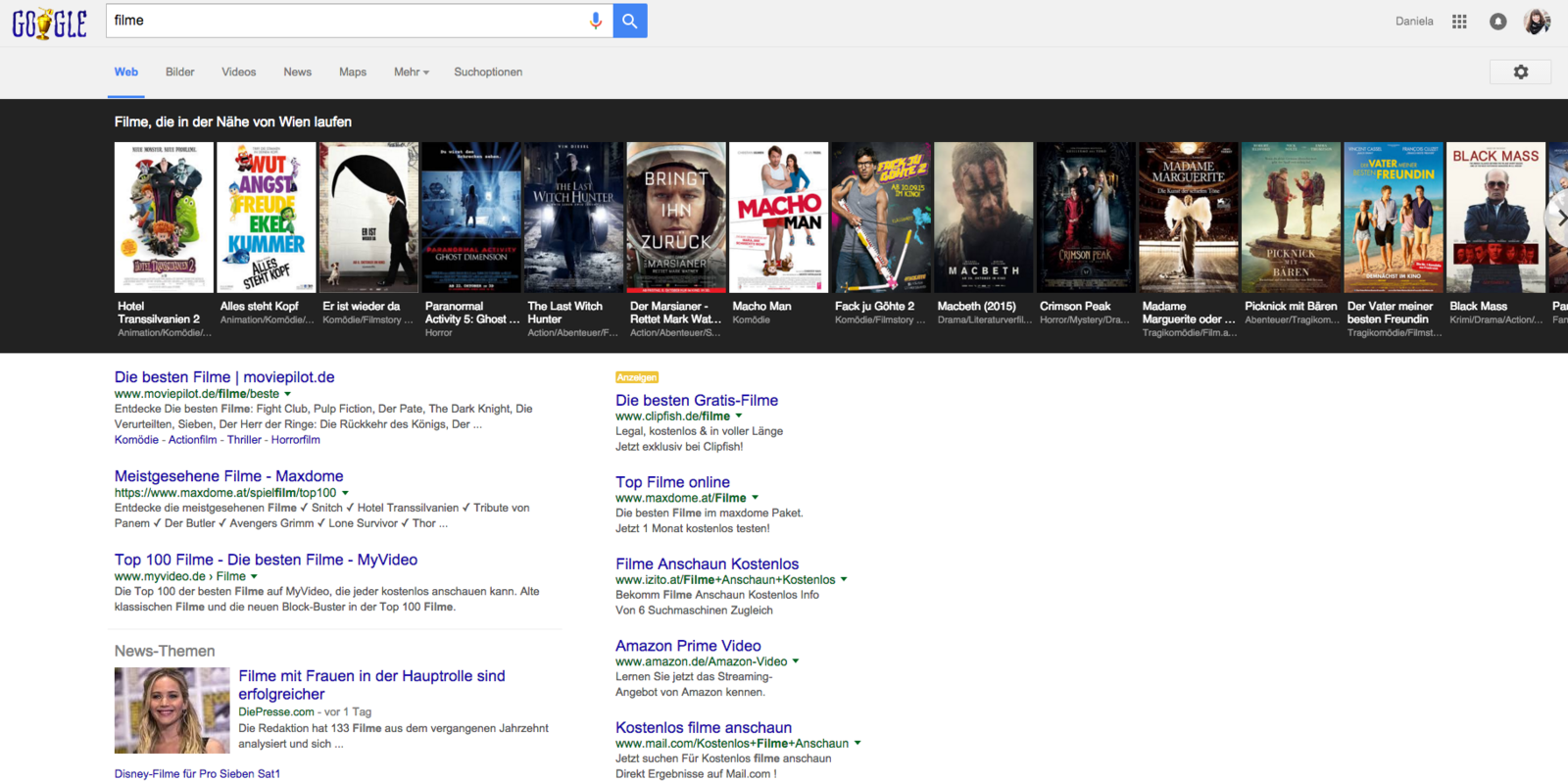Image resolution: width=1568 pixels, height=782 pixels.
Task: Open Google notifications bell
Action: 1498,22
